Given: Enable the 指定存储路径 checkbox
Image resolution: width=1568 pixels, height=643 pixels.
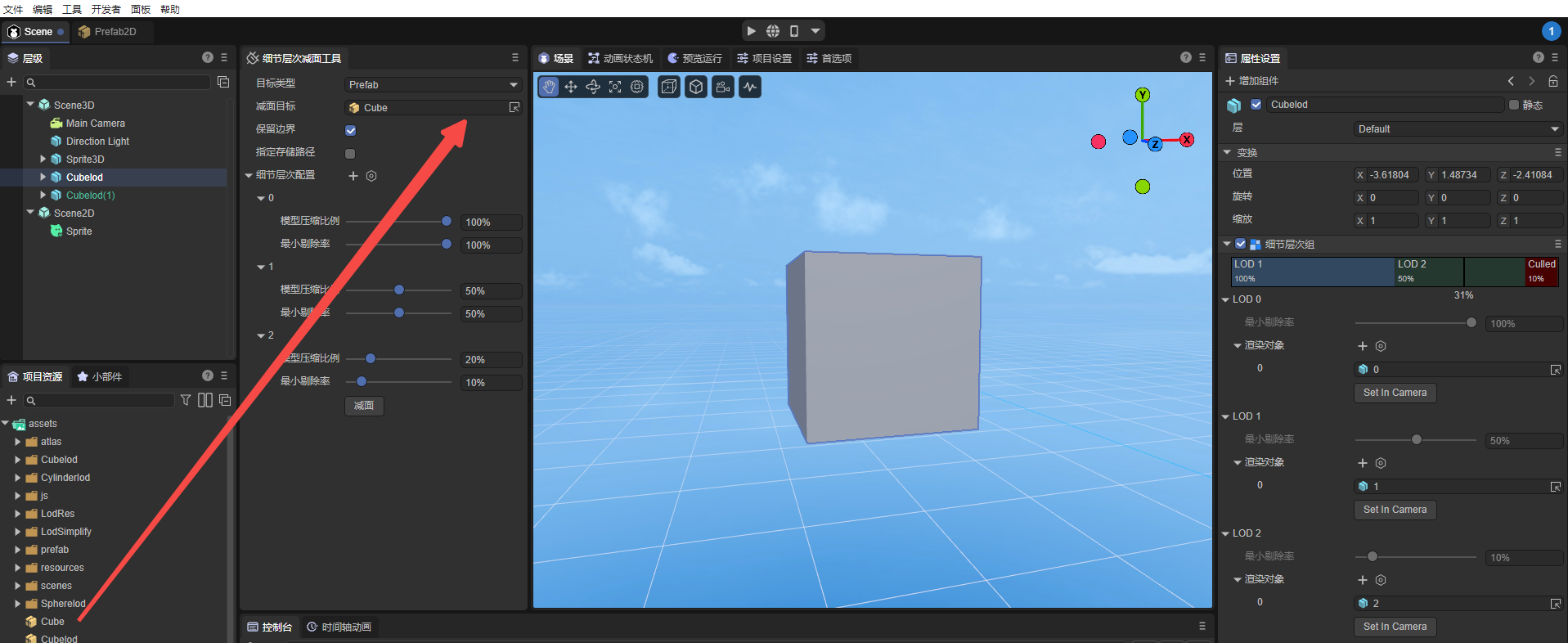Looking at the screenshot, I should [350, 153].
